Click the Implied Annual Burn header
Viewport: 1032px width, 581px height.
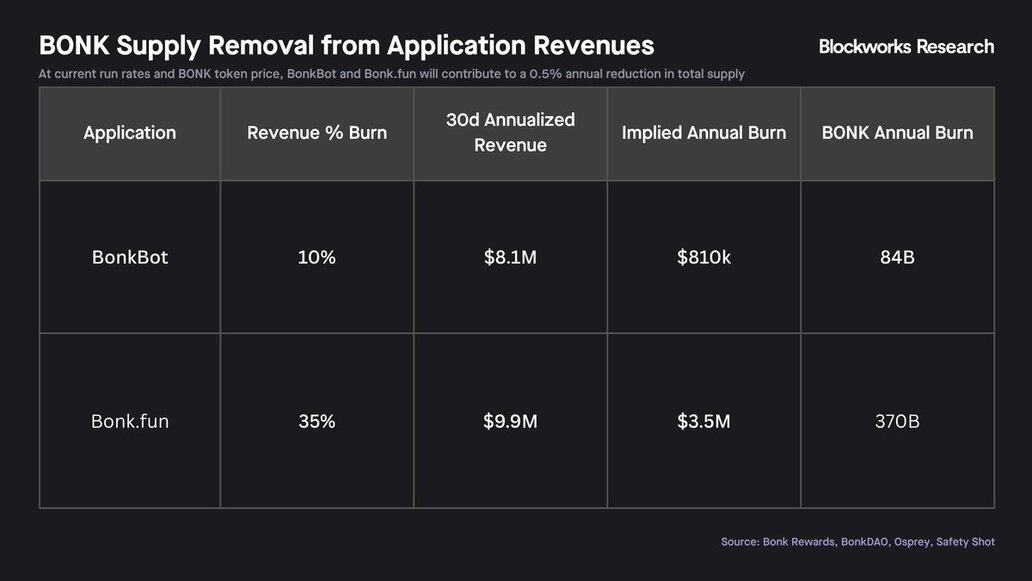click(x=703, y=133)
